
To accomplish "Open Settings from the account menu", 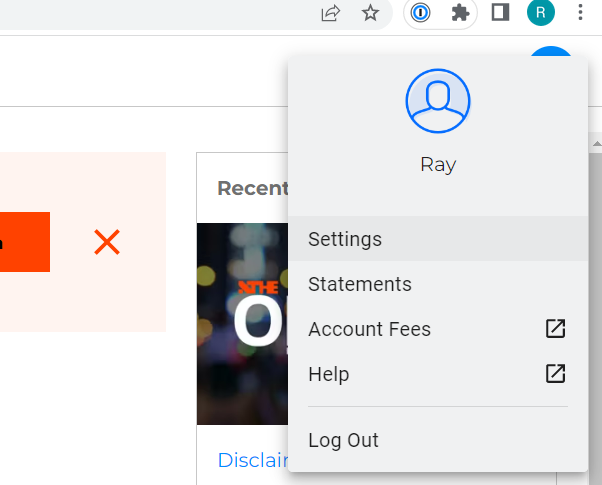I will 438,239.
